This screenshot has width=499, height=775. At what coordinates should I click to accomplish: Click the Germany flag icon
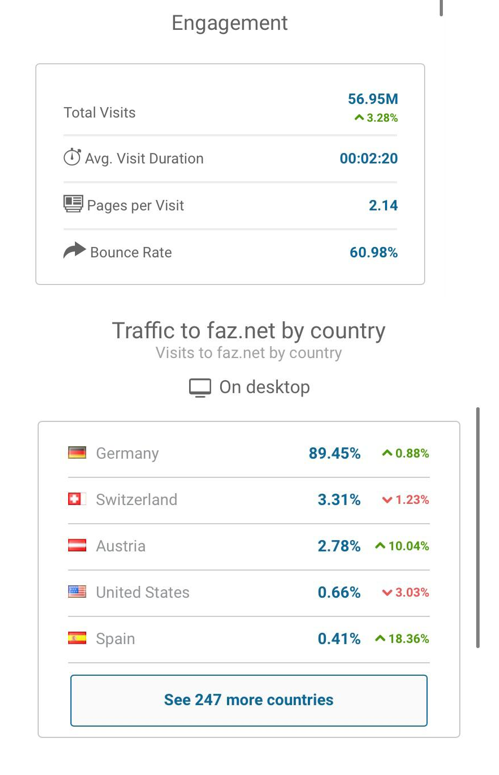tap(77, 453)
